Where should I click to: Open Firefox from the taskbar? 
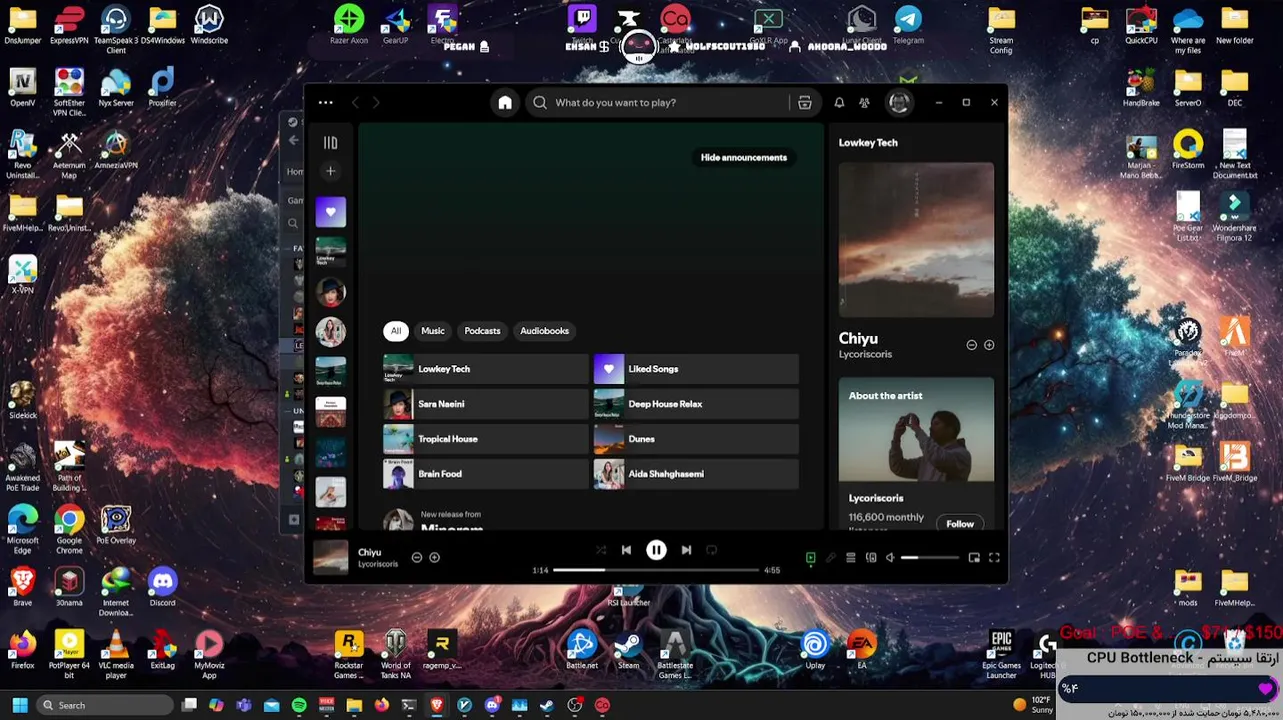coord(381,705)
